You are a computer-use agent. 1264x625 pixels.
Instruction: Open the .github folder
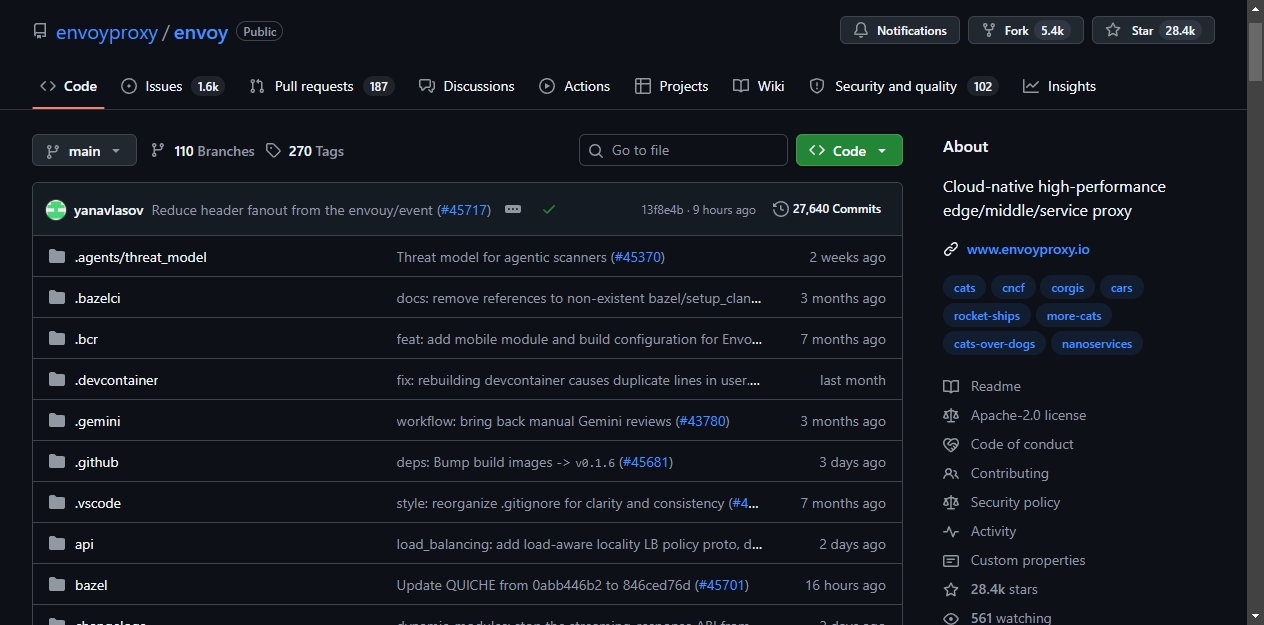[x=97, y=462]
